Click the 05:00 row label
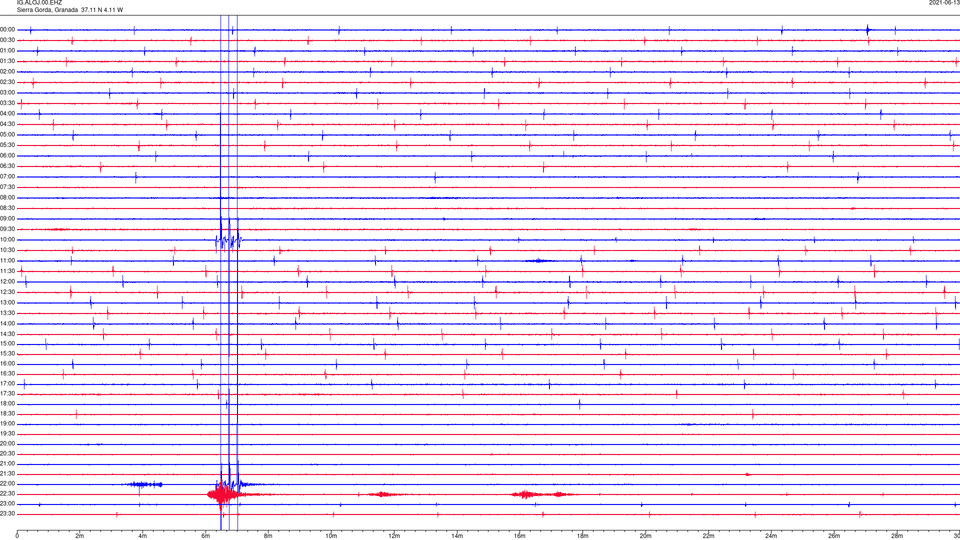Screen dimensions: 960x540 (x=8, y=135)
